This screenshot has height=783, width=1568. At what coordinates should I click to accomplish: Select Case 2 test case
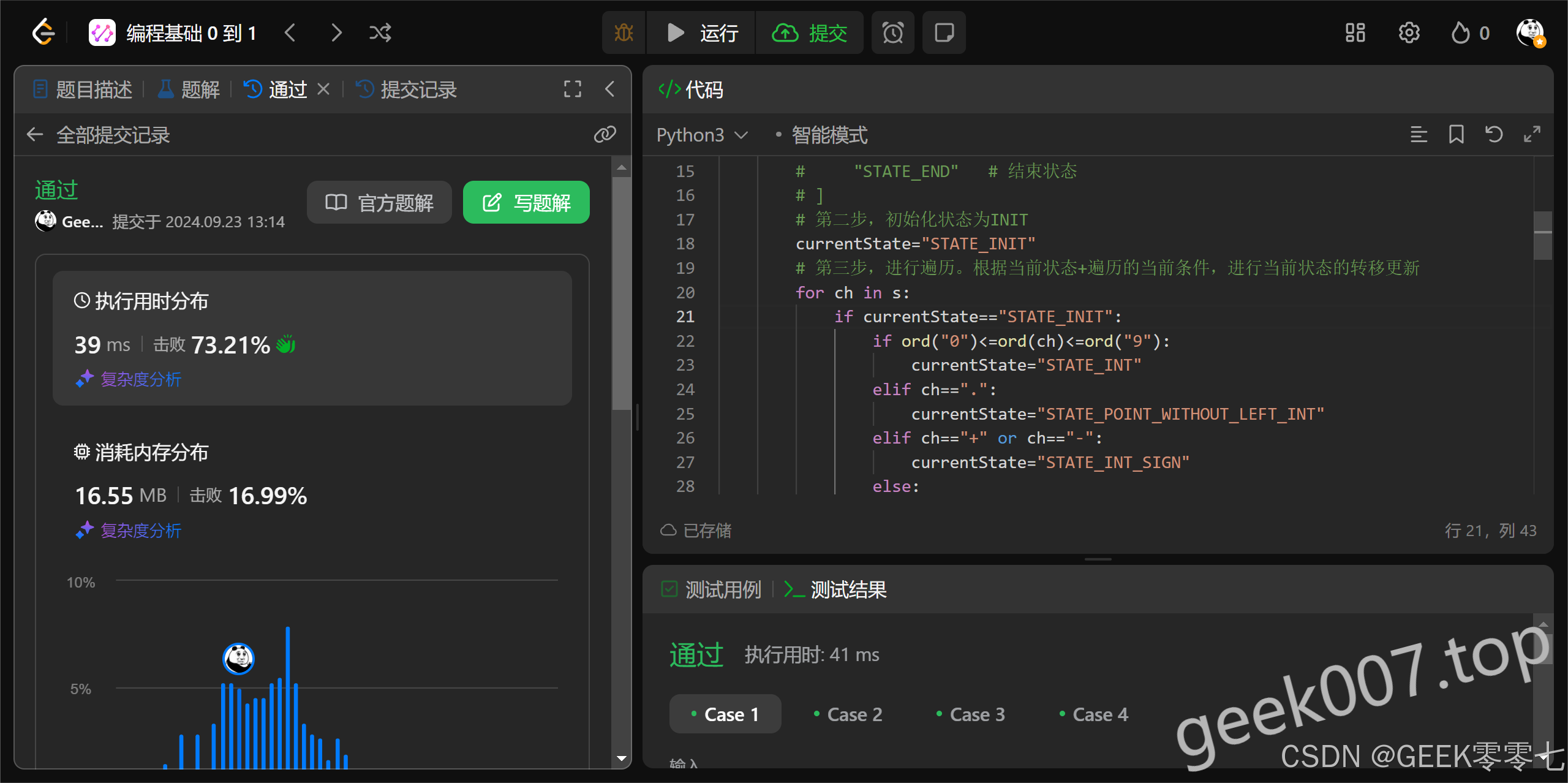[x=848, y=714]
